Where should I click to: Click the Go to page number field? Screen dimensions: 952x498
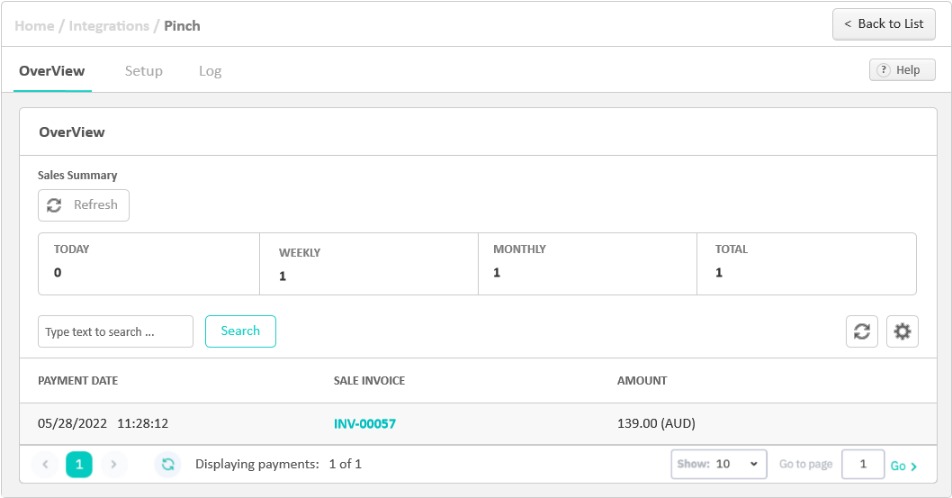862,464
